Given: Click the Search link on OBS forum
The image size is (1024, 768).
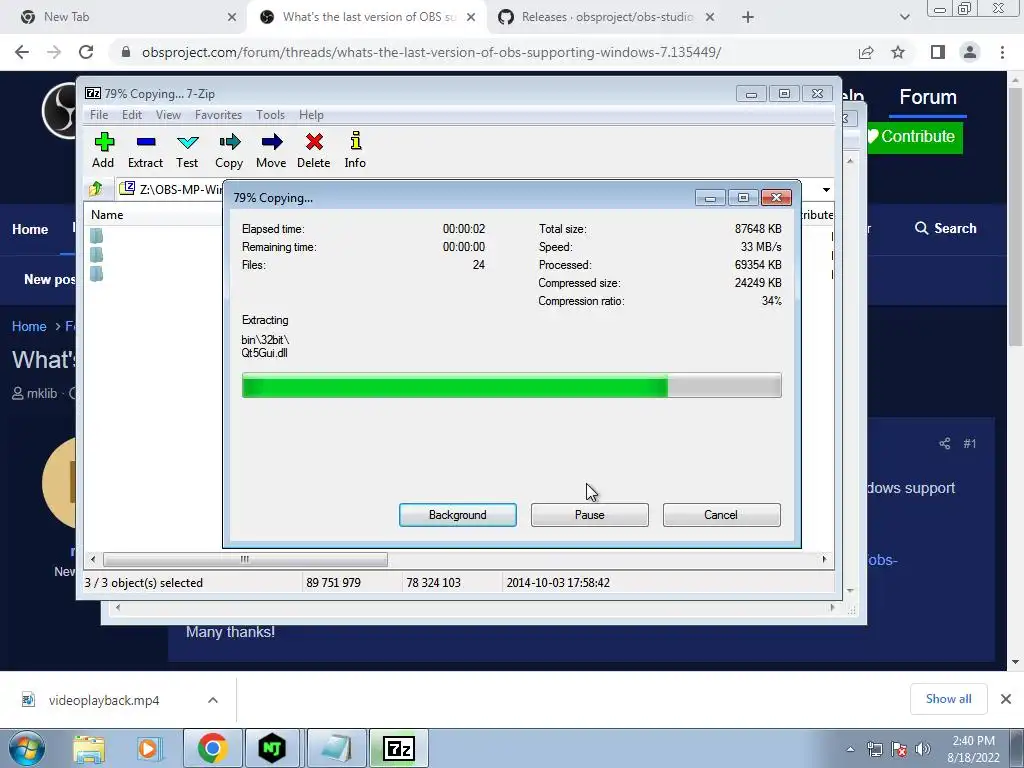Looking at the screenshot, I should (946, 229).
